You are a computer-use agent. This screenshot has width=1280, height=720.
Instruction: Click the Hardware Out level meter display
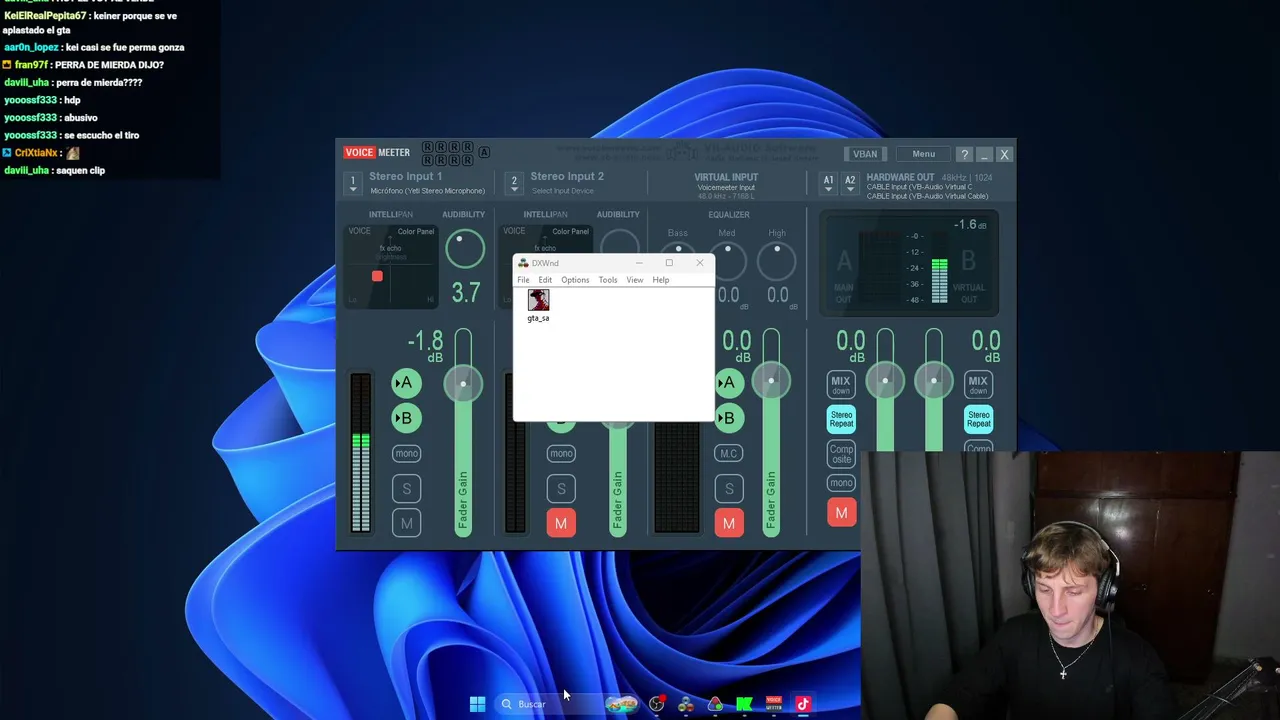click(908, 264)
